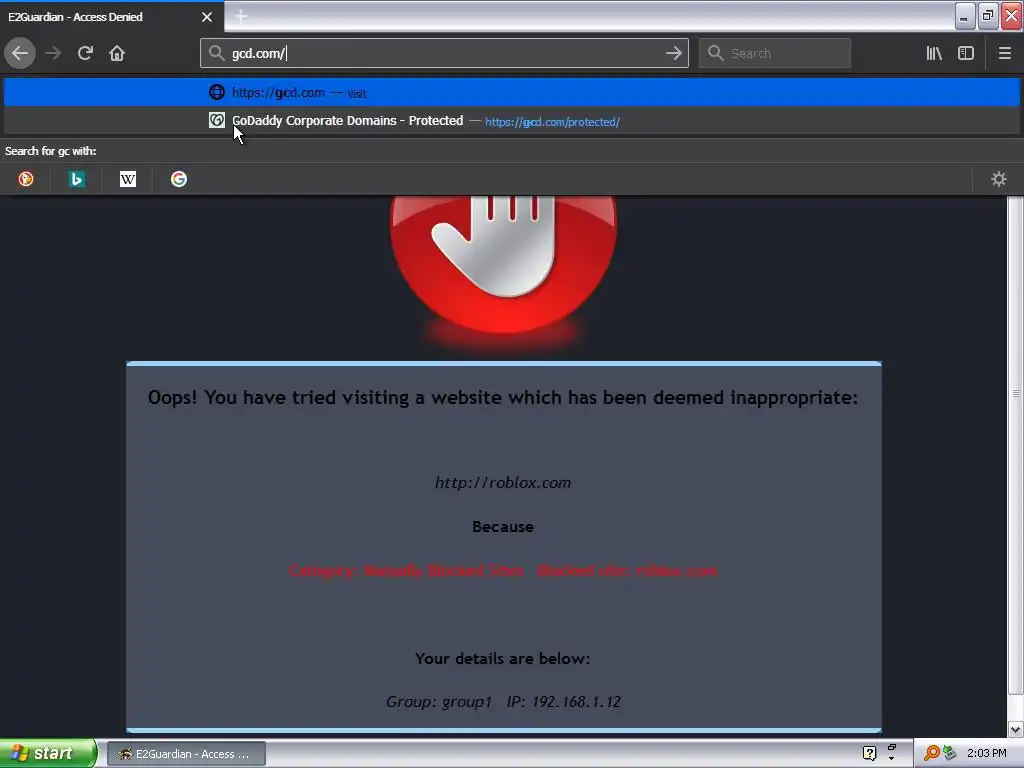Viewport: 1024px width, 768px height.
Task: Search with the Google engine icon
Action: 179,179
